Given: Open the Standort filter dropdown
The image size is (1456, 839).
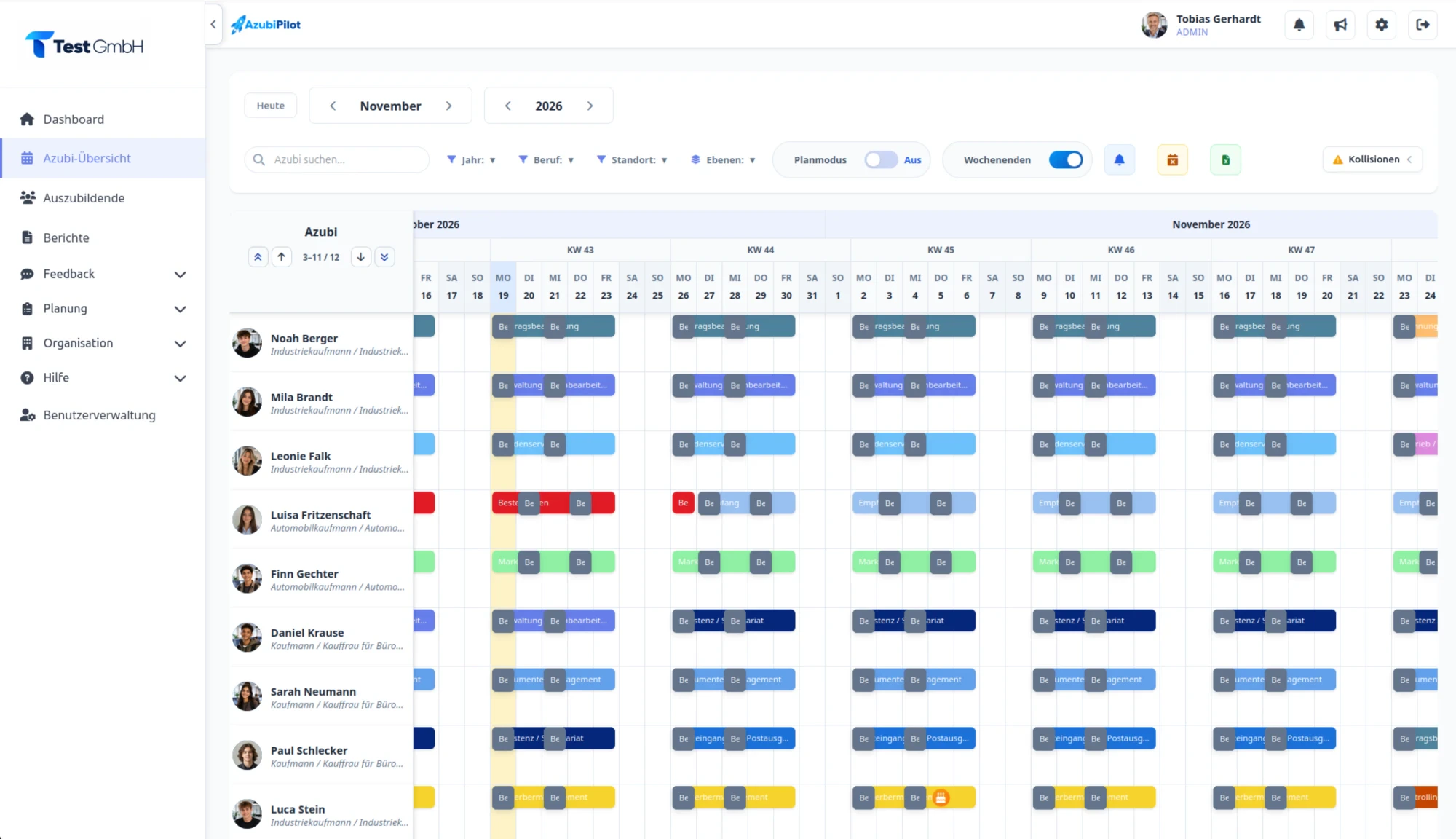Looking at the screenshot, I should point(632,159).
